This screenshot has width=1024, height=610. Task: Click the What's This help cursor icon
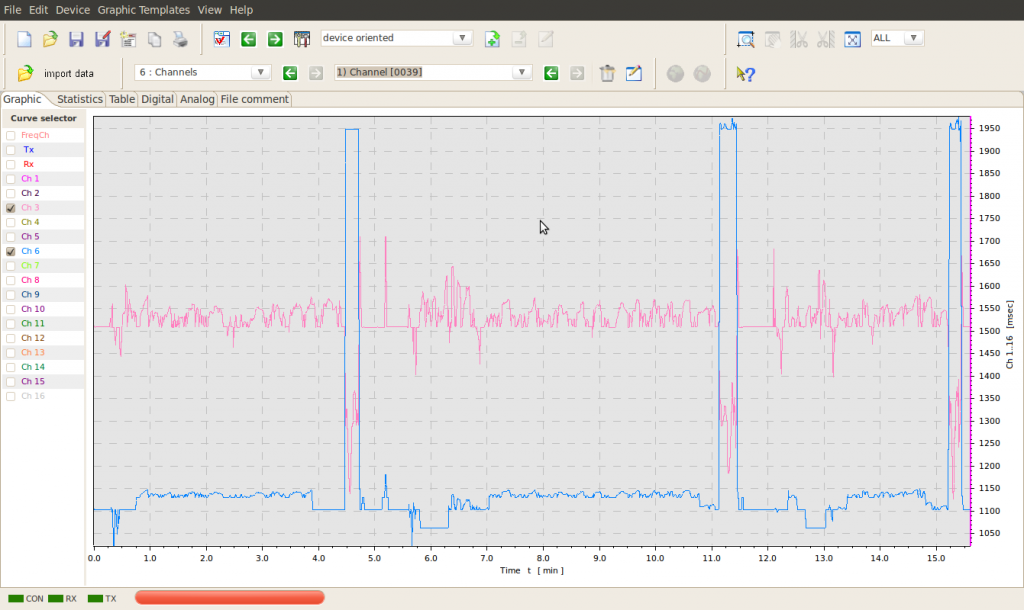click(x=745, y=73)
